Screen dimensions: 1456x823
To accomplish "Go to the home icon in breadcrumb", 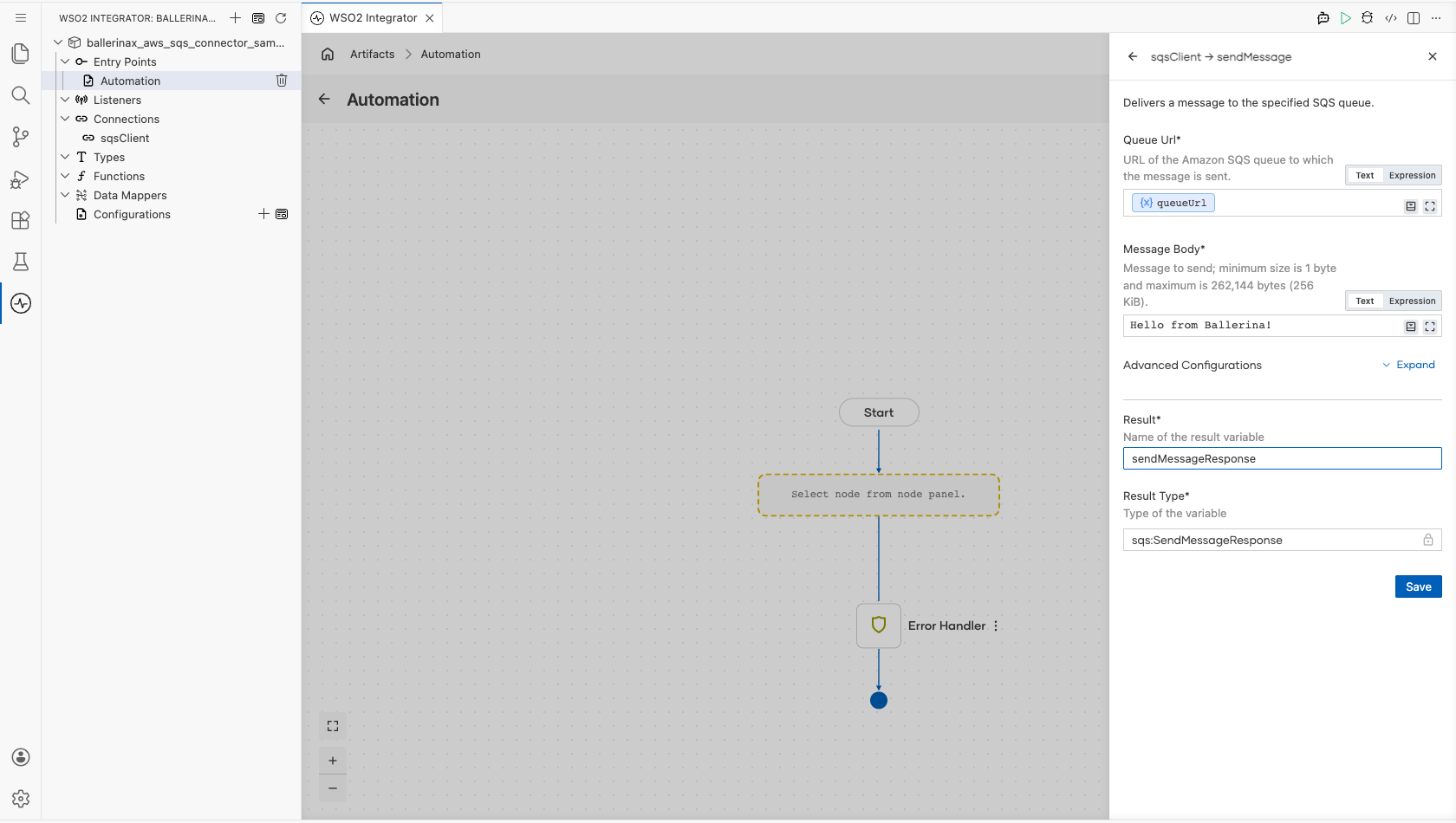I will 328,54.
